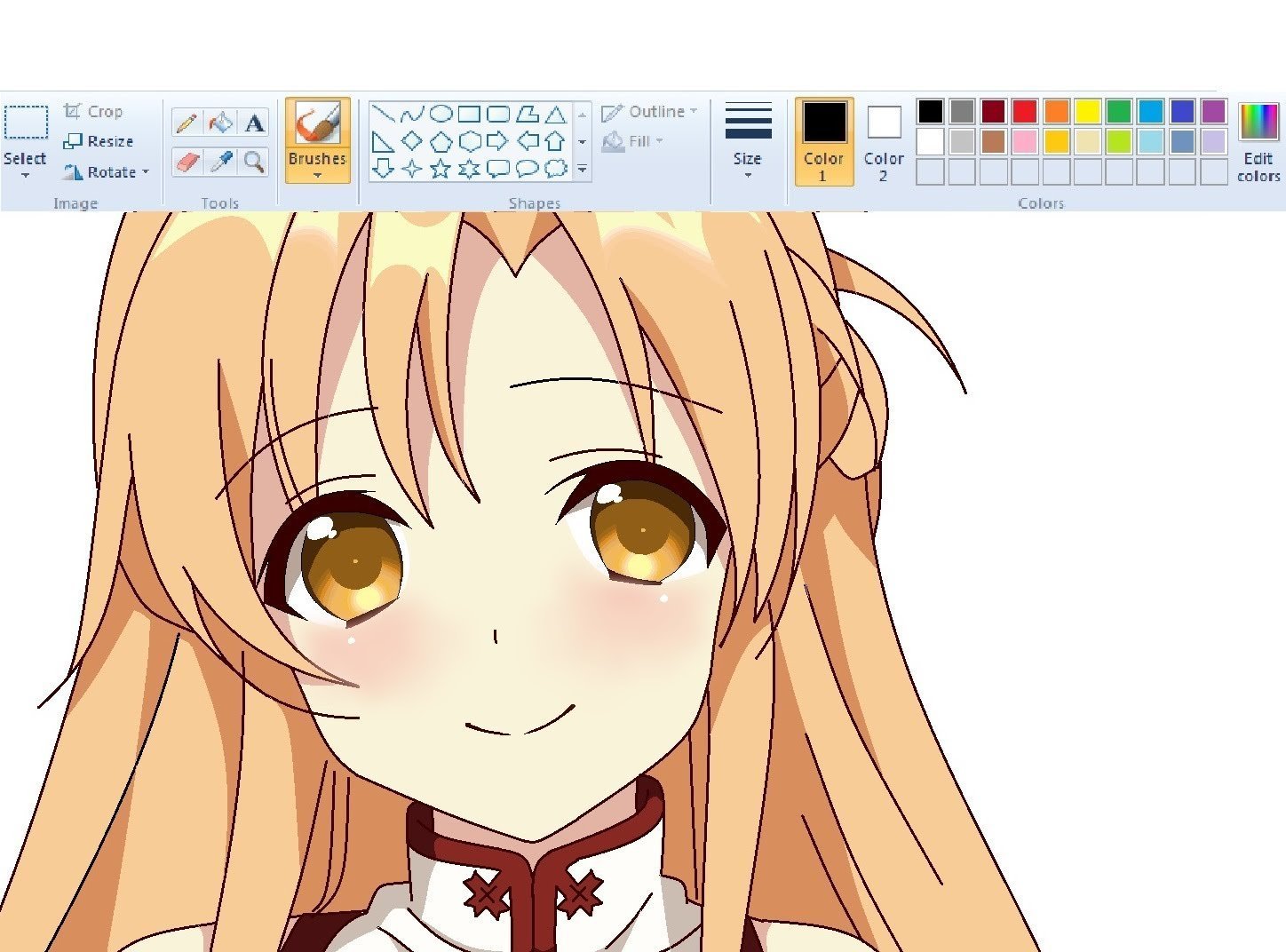
Task: Click the first empty custom color slot
Action: click(x=930, y=172)
